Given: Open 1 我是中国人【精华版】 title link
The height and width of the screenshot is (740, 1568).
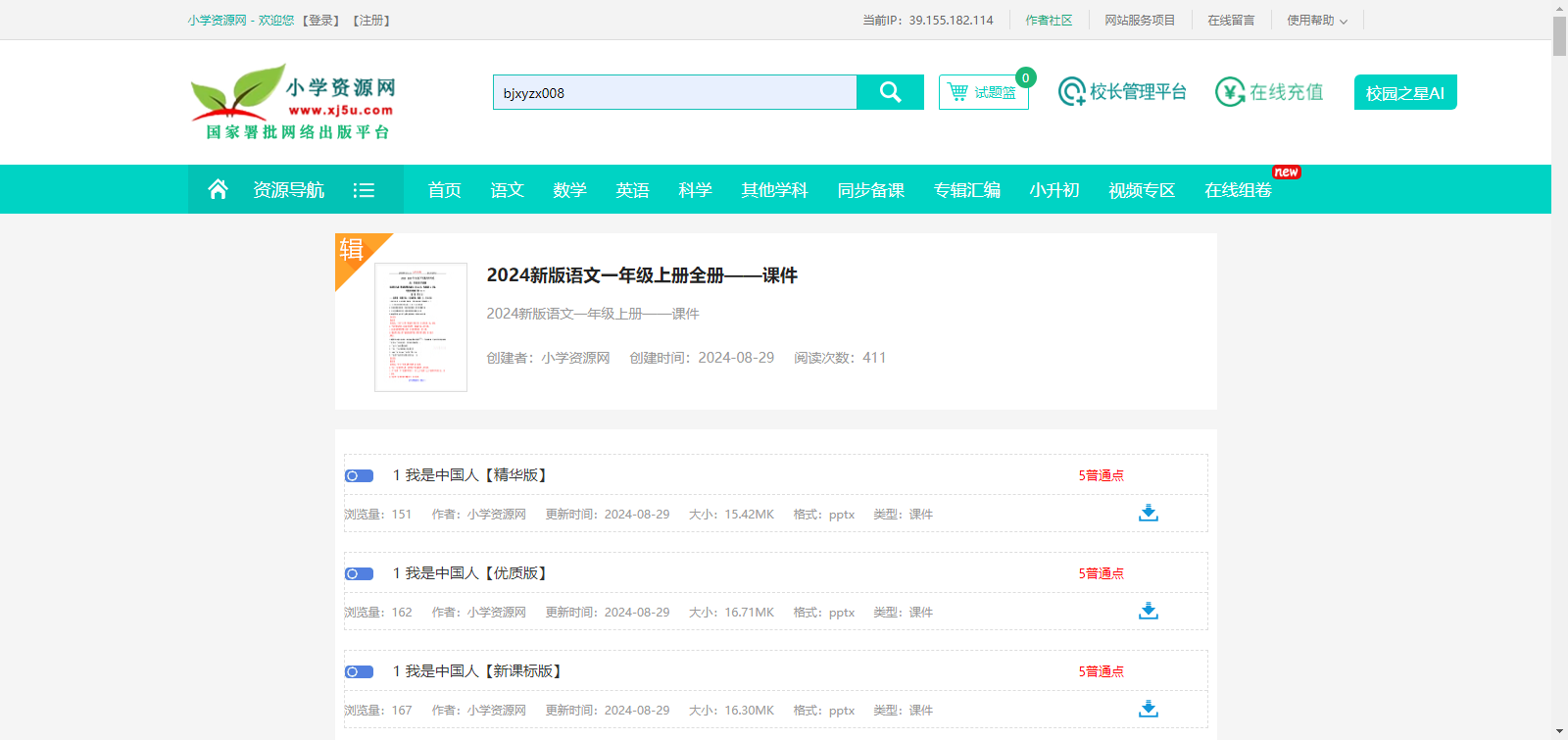Looking at the screenshot, I should coord(469,475).
